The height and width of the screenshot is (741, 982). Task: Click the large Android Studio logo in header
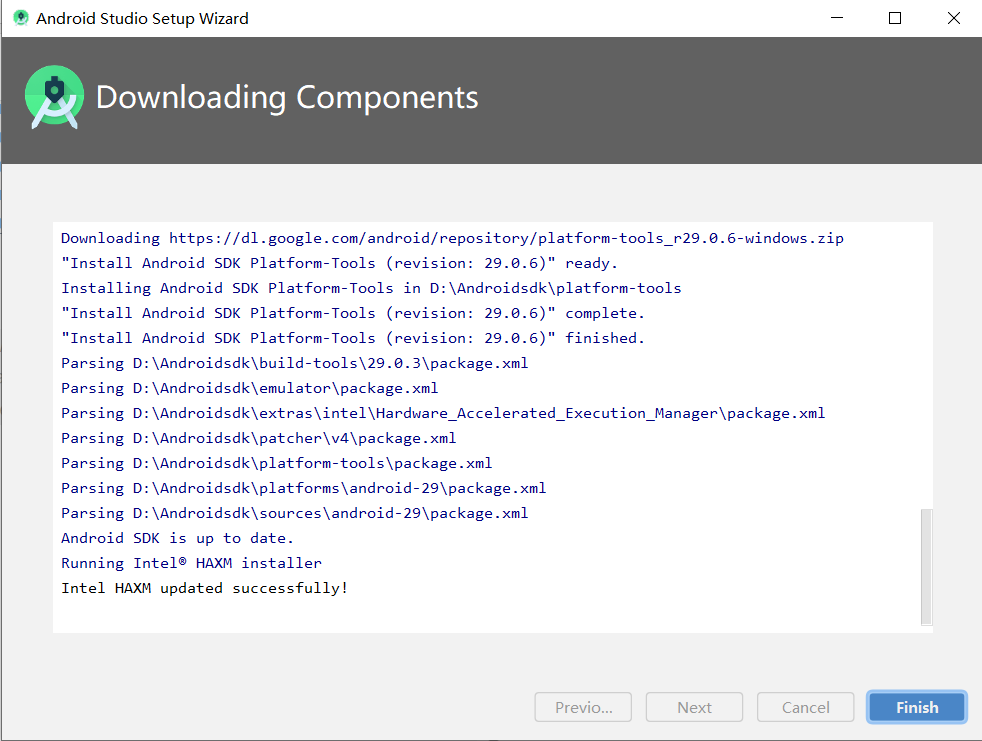pyautogui.click(x=54, y=97)
